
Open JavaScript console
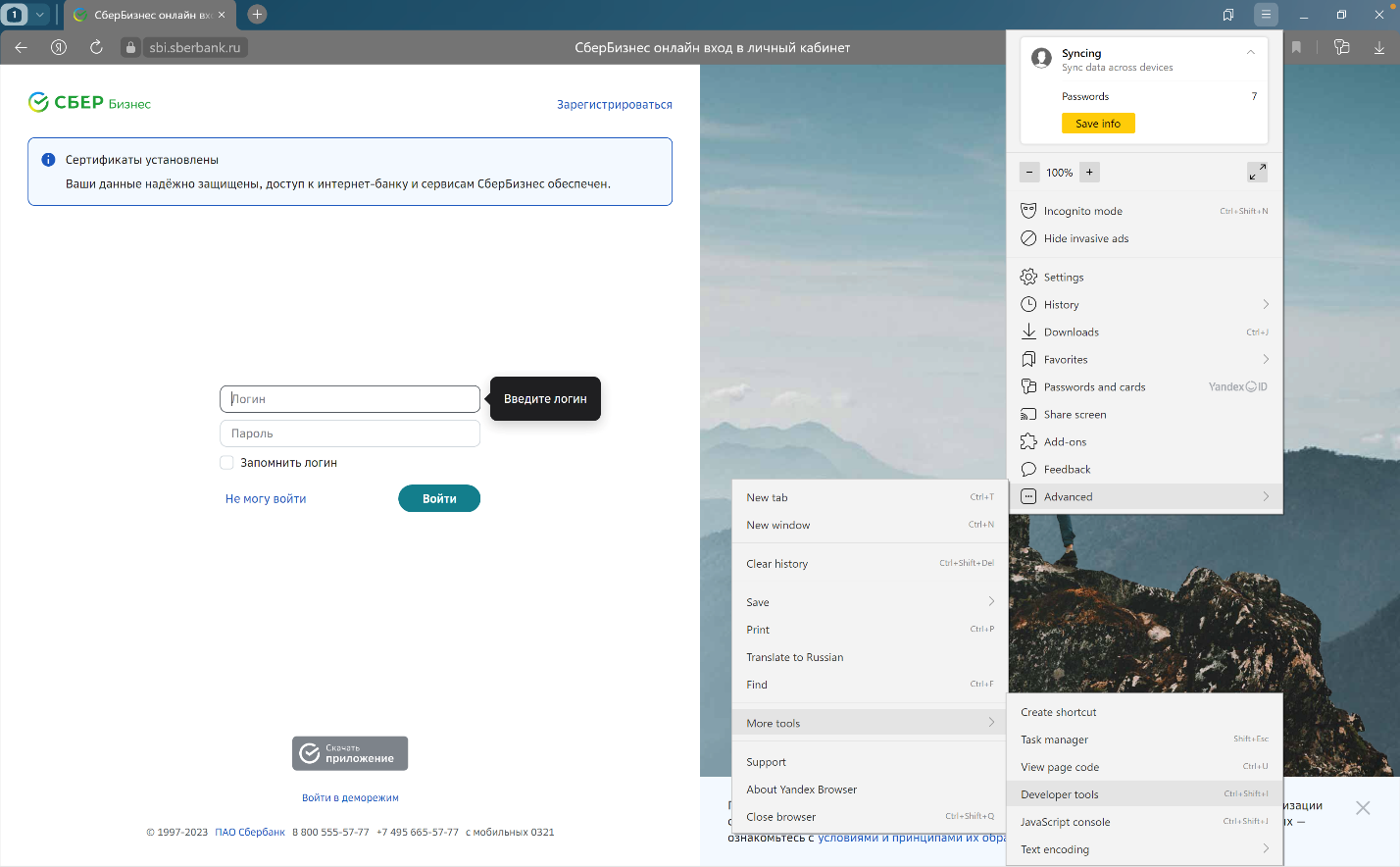click(1144, 823)
